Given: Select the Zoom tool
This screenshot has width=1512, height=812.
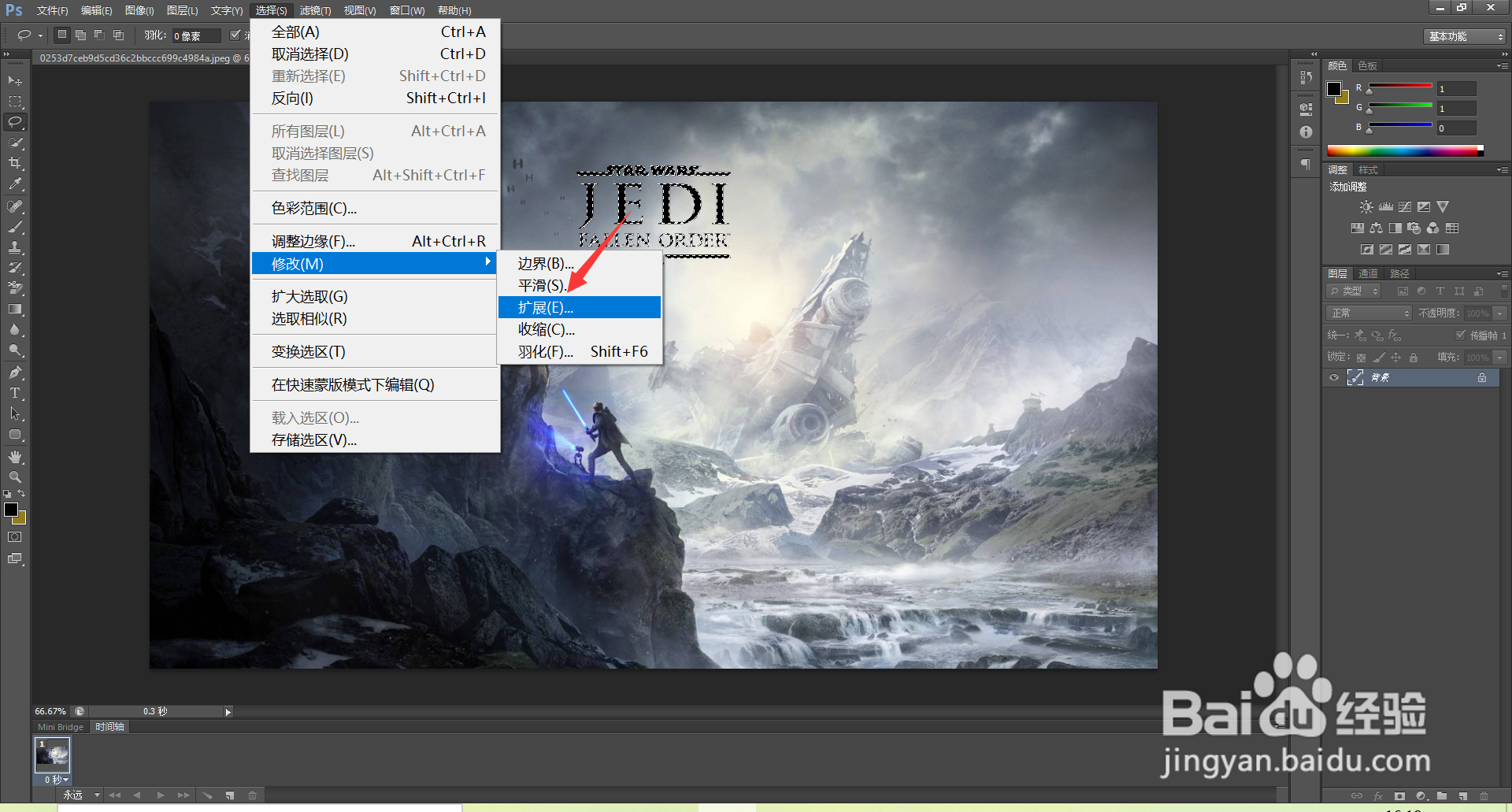Looking at the screenshot, I should [15, 477].
